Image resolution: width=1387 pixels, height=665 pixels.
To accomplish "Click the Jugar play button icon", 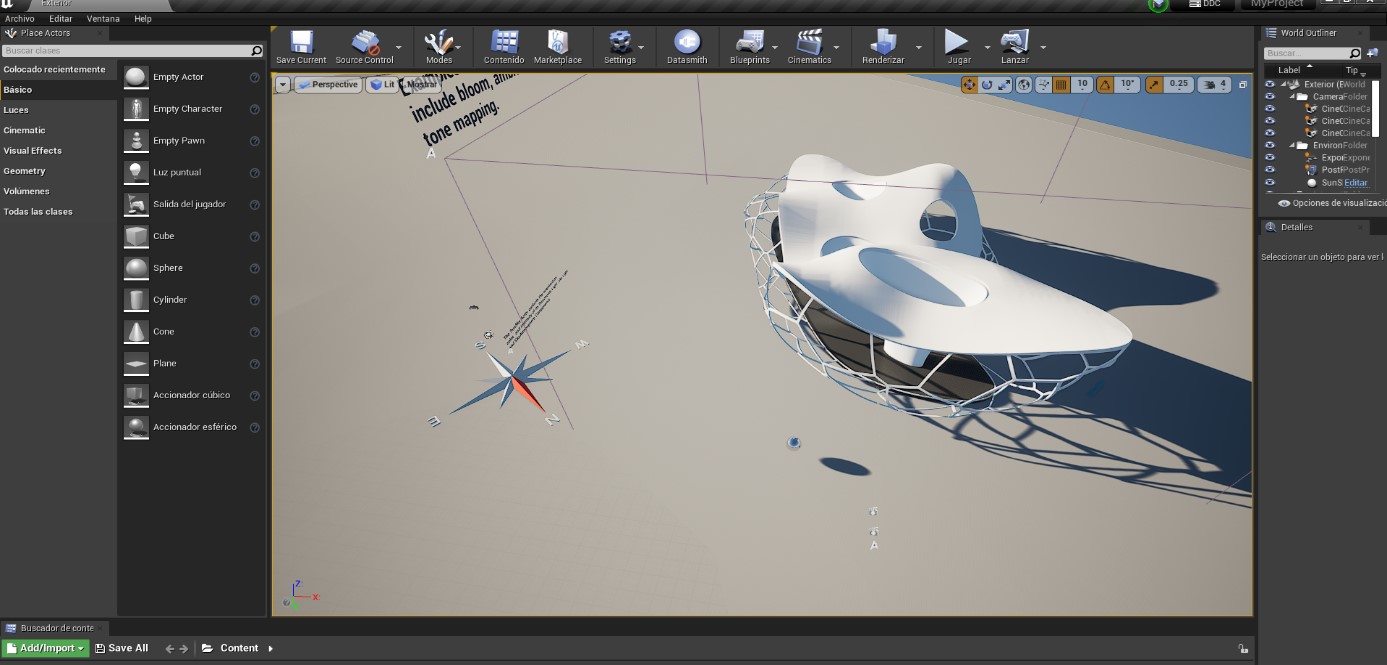I will (x=957, y=43).
